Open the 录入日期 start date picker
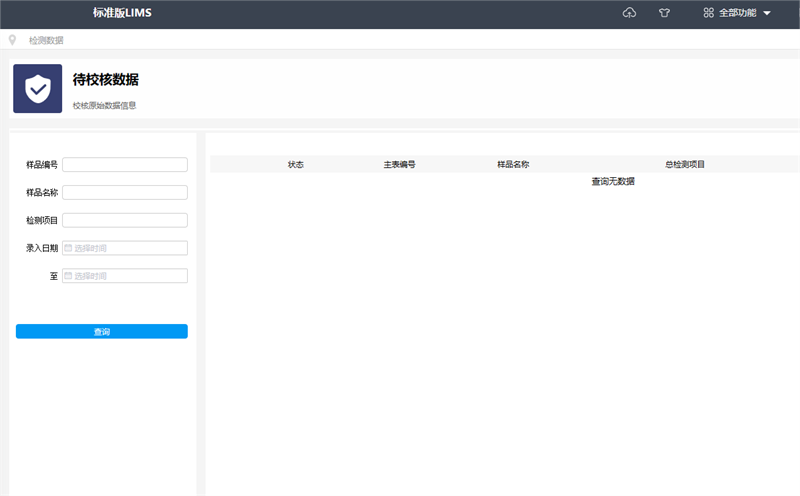 [x=125, y=248]
